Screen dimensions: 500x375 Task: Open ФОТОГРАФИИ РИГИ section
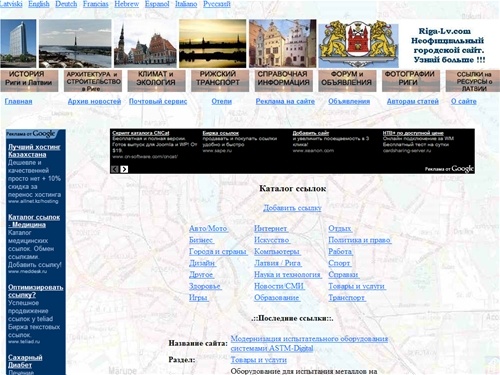click(411, 81)
